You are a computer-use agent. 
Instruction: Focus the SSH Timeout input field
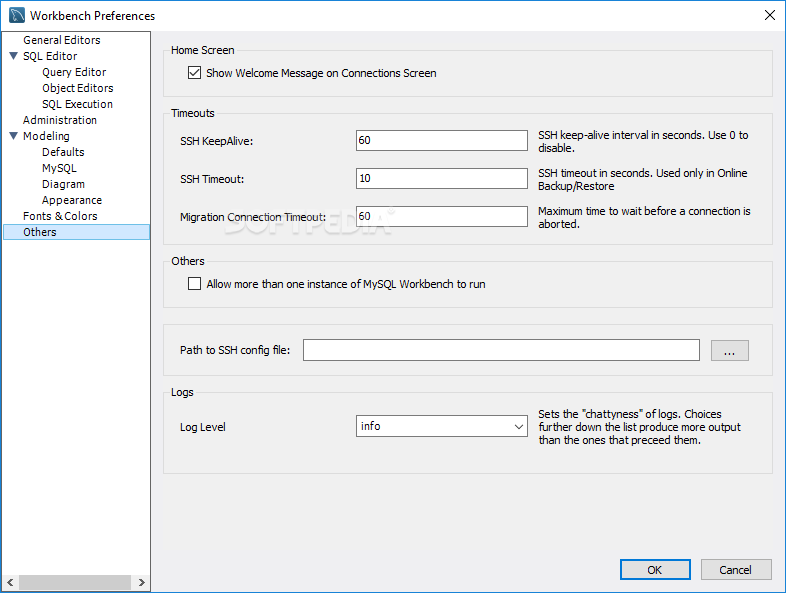click(x=442, y=178)
